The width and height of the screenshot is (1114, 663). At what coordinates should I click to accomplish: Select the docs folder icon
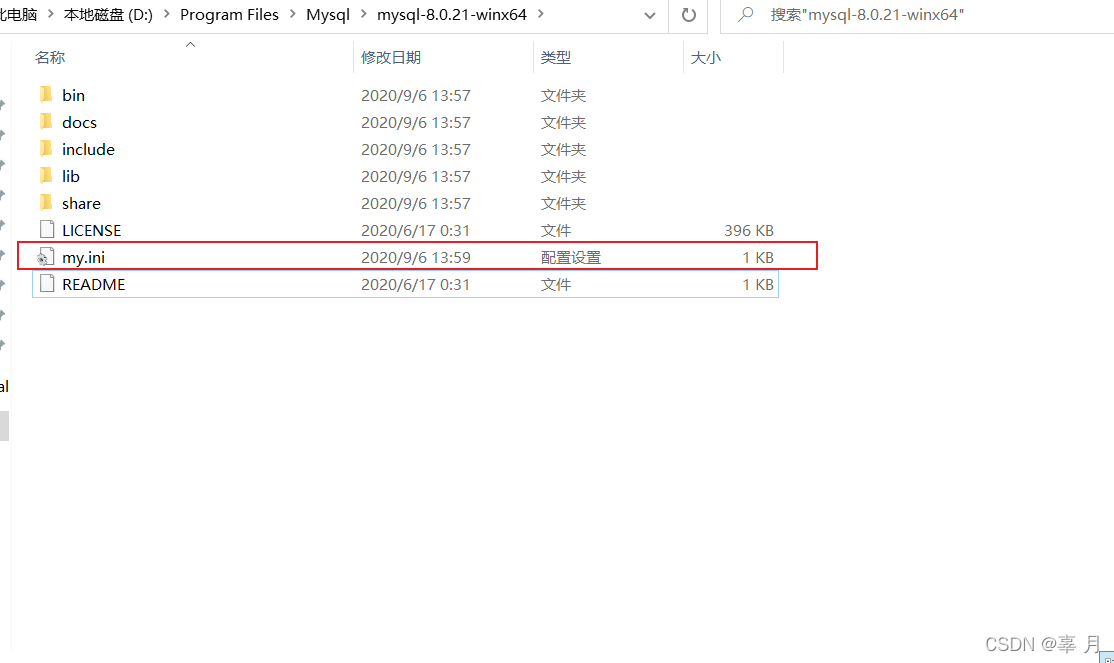click(x=46, y=122)
